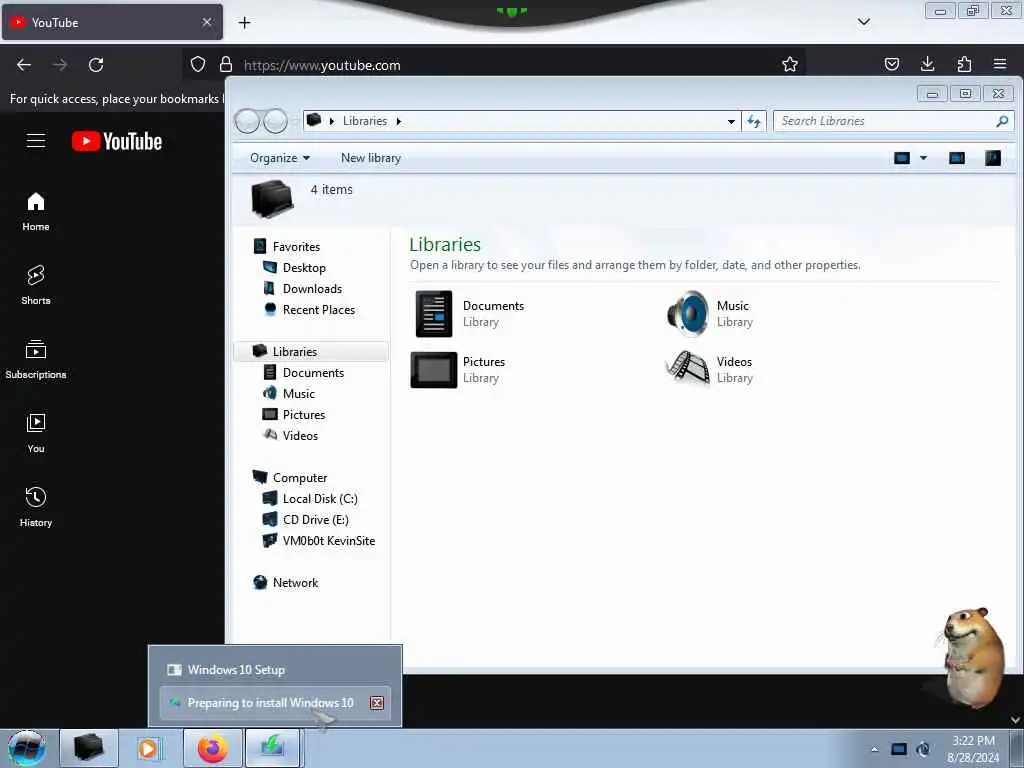The image size is (1024, 768).
Task: Open the Pictures library in main pane
Action: [458, 370]
